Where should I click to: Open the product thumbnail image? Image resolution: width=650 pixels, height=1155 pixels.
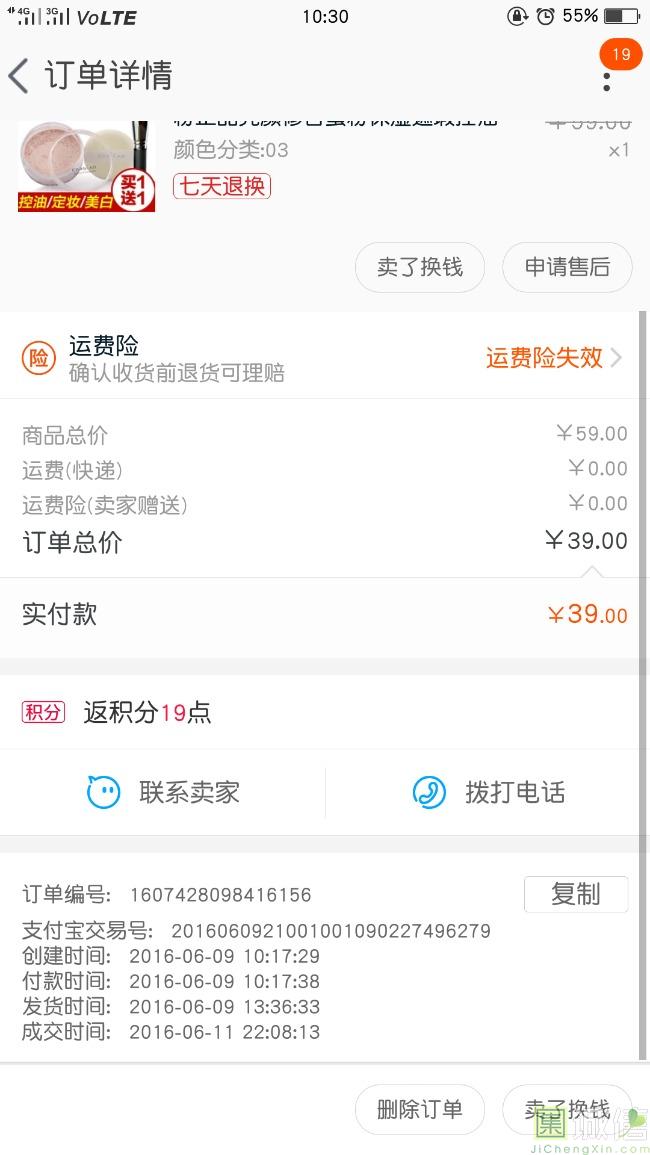click(86, 166)
